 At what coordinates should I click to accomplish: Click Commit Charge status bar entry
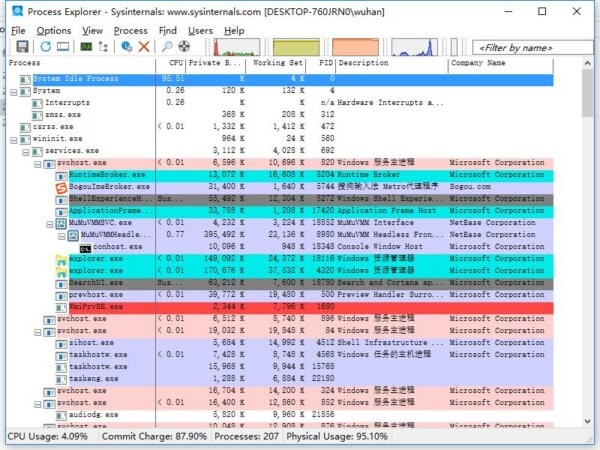(154, 437)
